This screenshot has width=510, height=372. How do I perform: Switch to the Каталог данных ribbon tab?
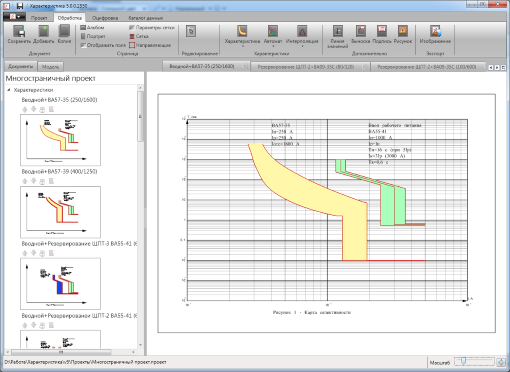click(146, 18)
